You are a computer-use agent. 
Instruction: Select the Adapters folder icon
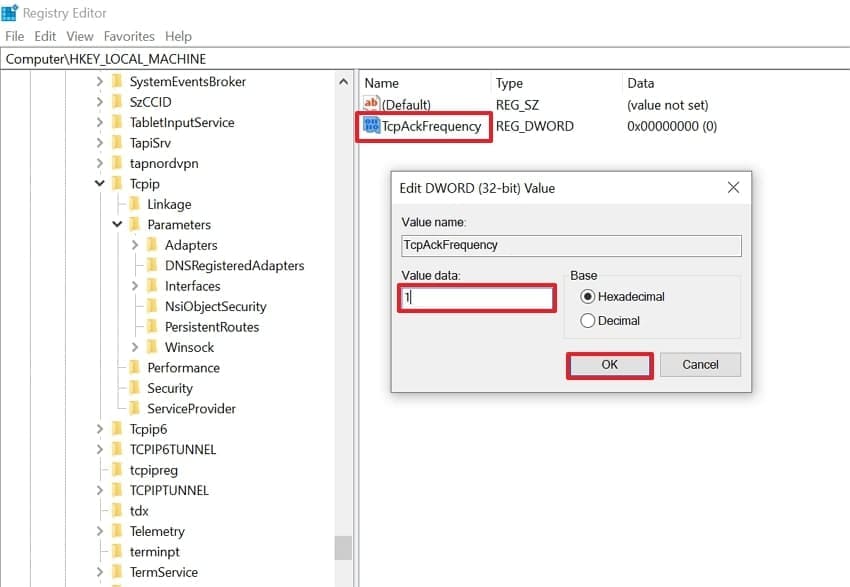152,245
